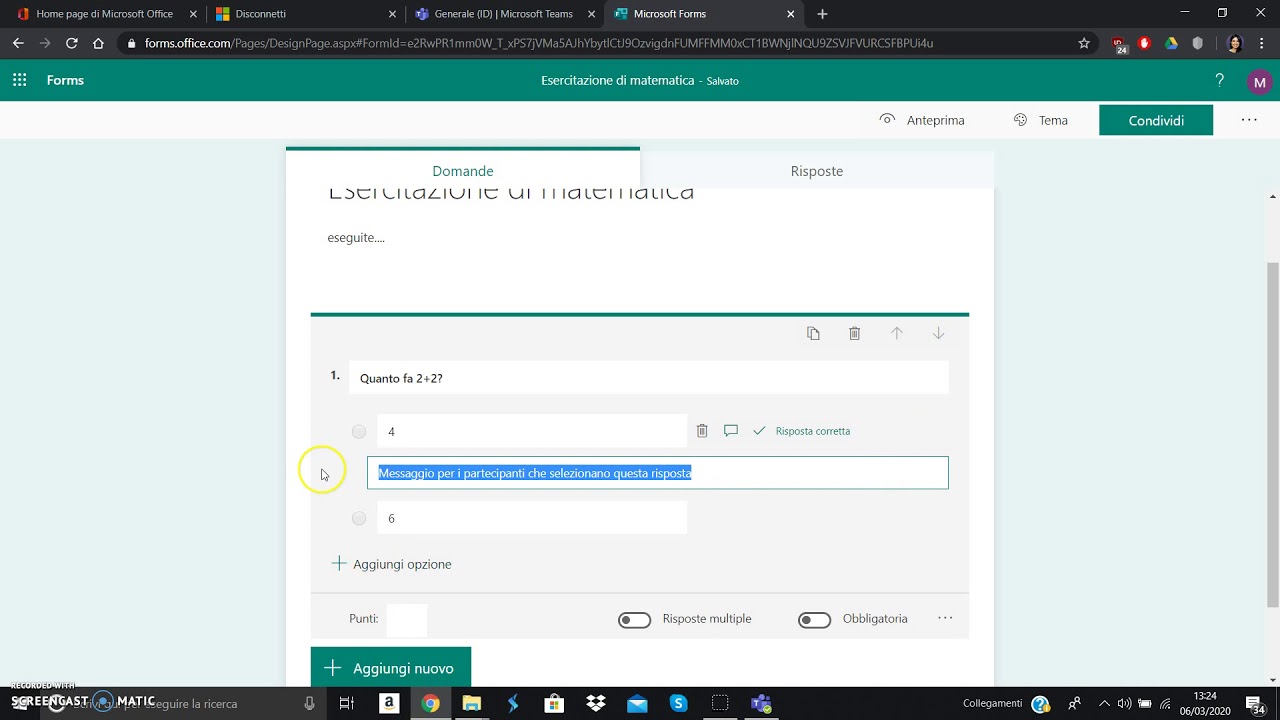Open the purple M account avatar
1280x720 pixels.
1259,83
